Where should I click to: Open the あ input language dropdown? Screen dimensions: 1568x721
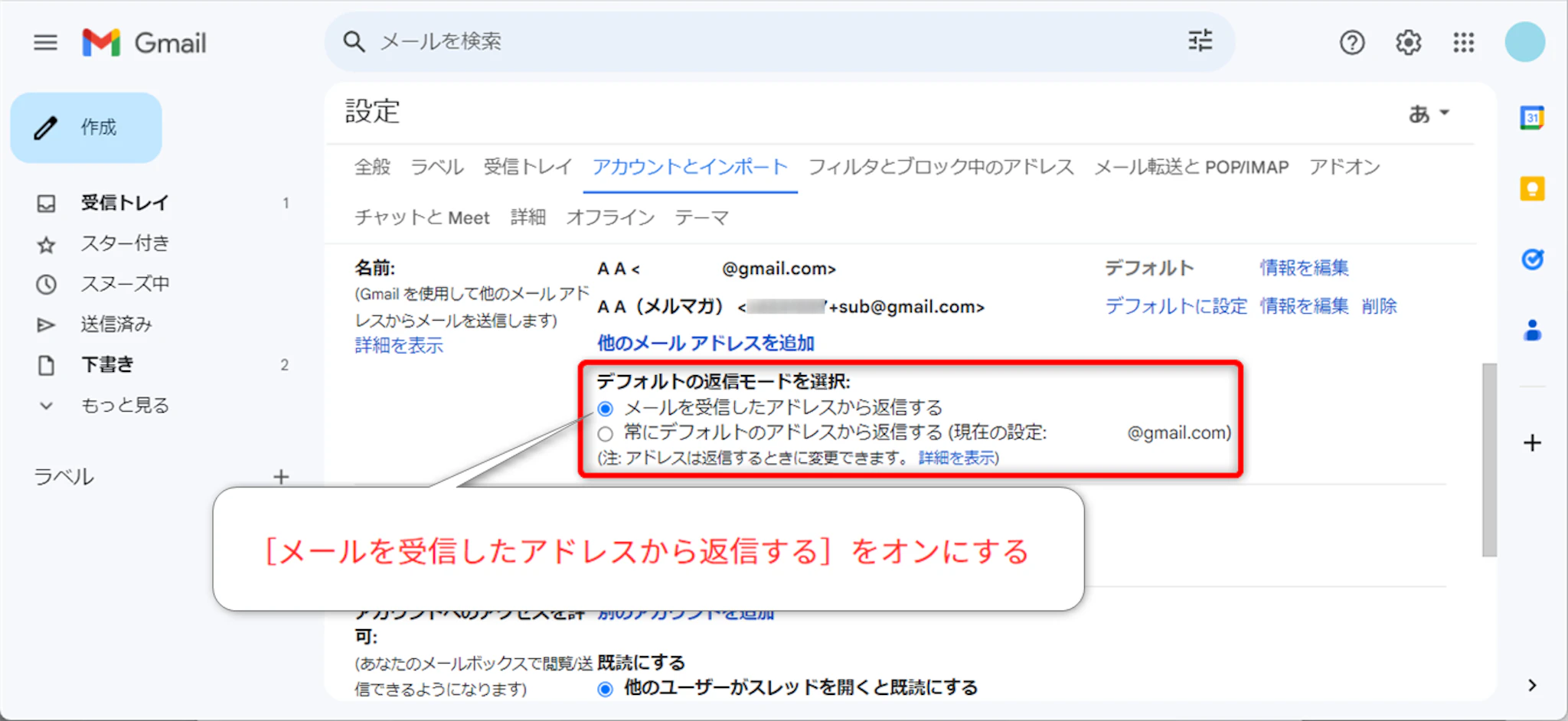click(1429, 114)
